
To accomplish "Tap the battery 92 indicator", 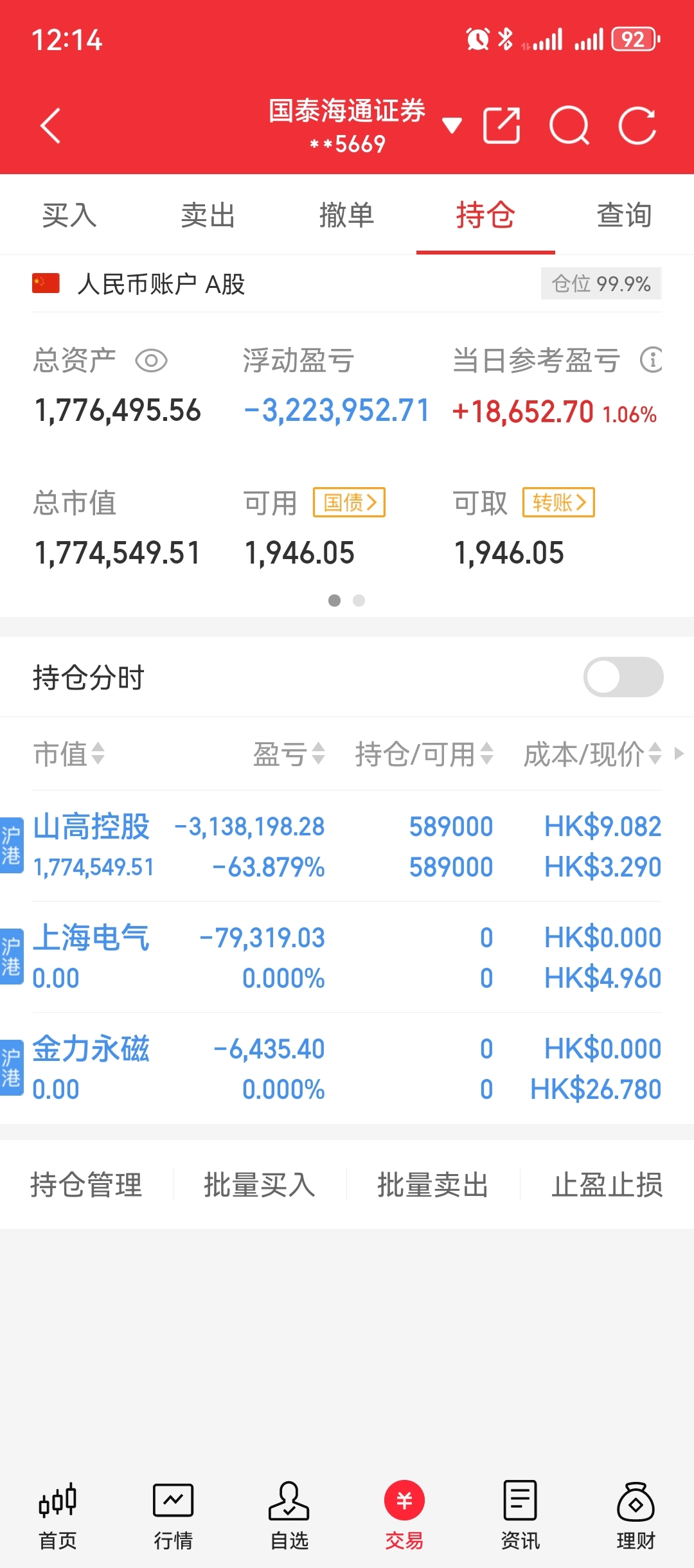I will pyautogui.click(x=636, y=39).
